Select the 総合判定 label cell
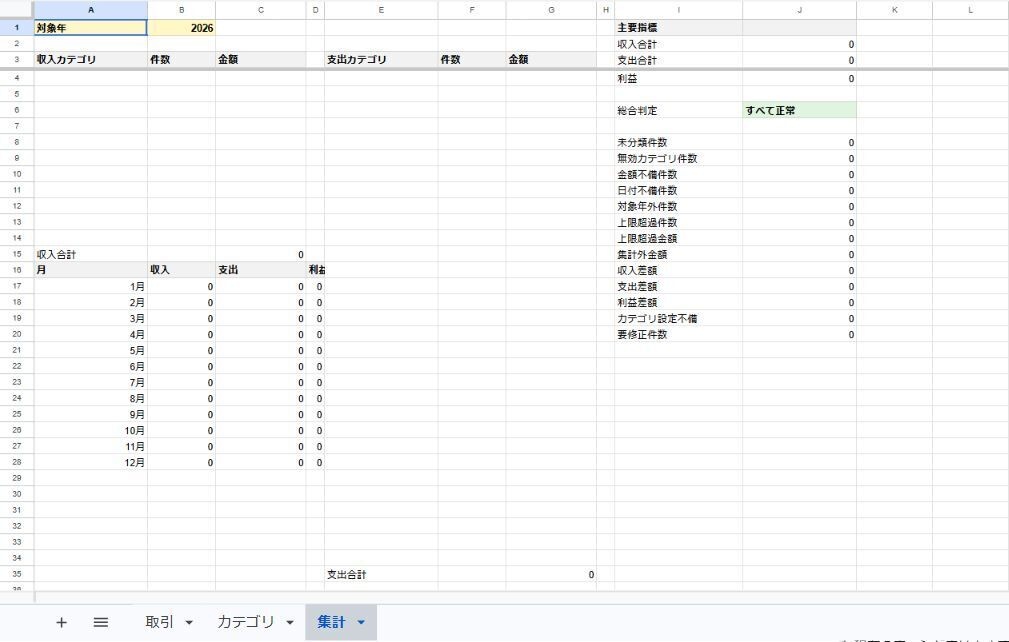 [x=678, y=110]
